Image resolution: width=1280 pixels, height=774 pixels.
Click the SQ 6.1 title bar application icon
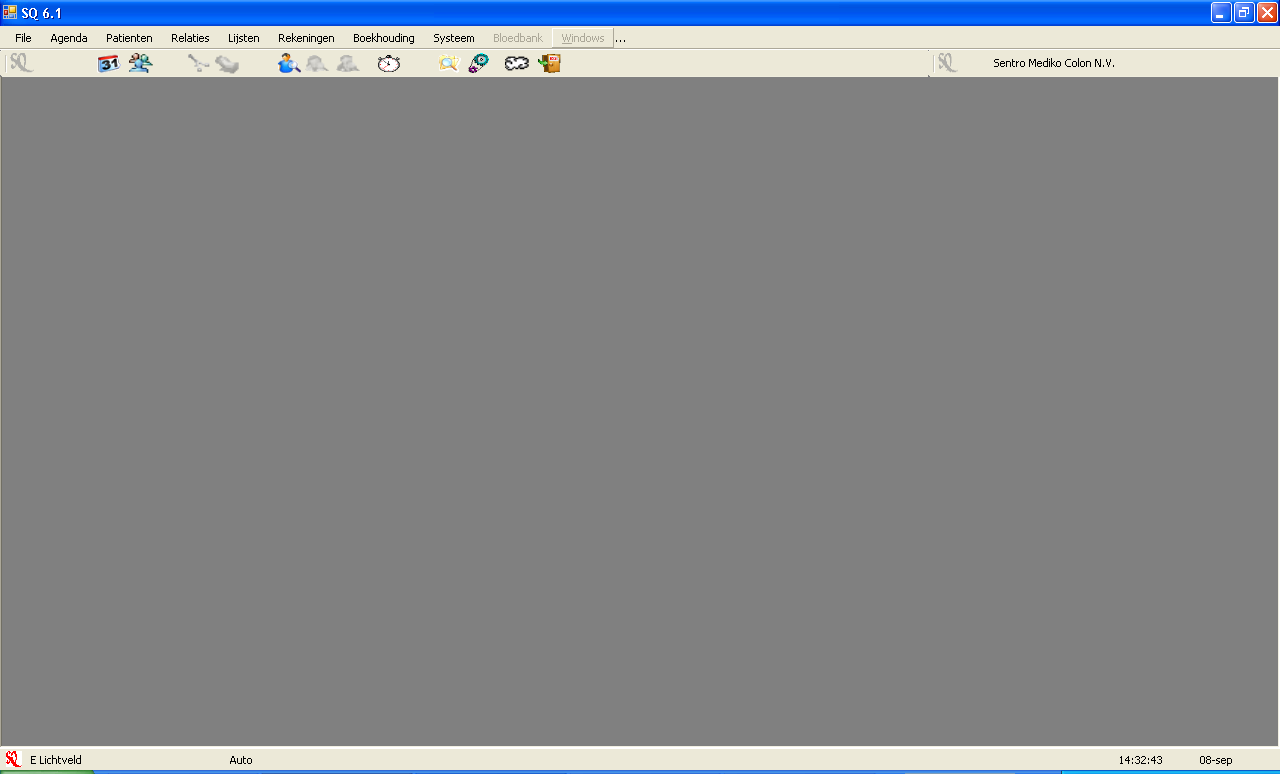click(x=10, y=12)
